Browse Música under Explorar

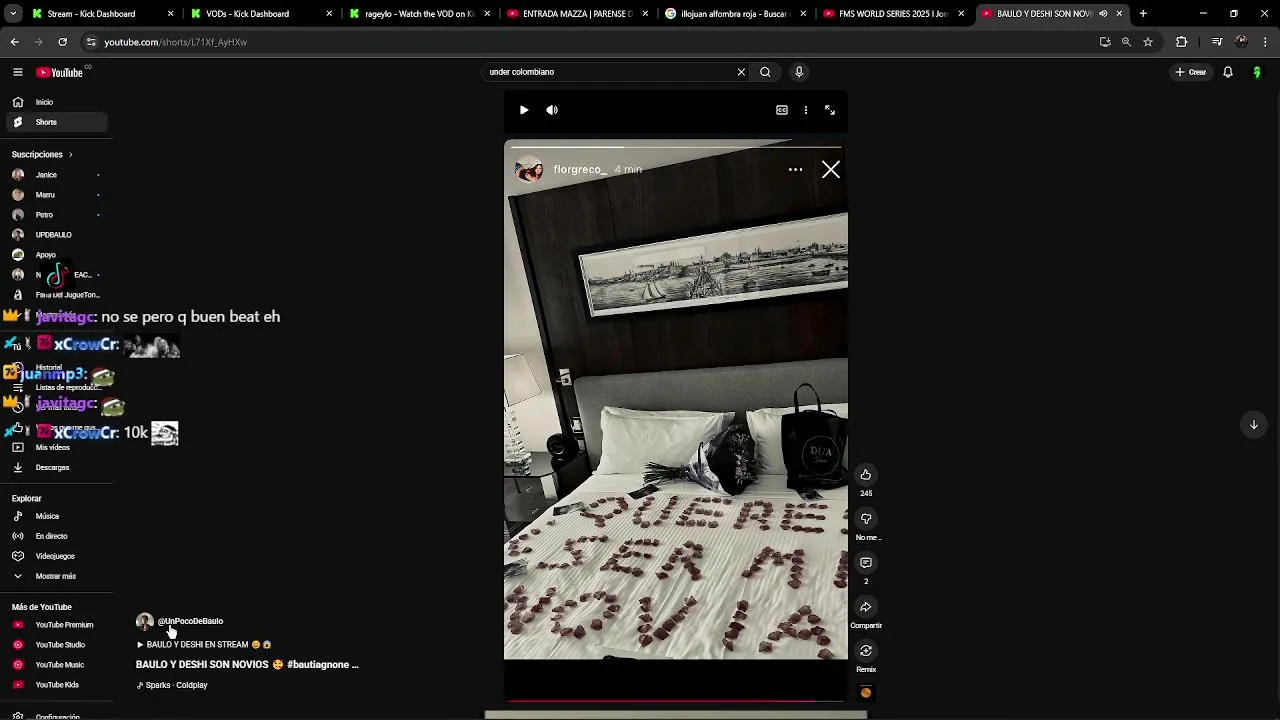(x=56, y=516)
